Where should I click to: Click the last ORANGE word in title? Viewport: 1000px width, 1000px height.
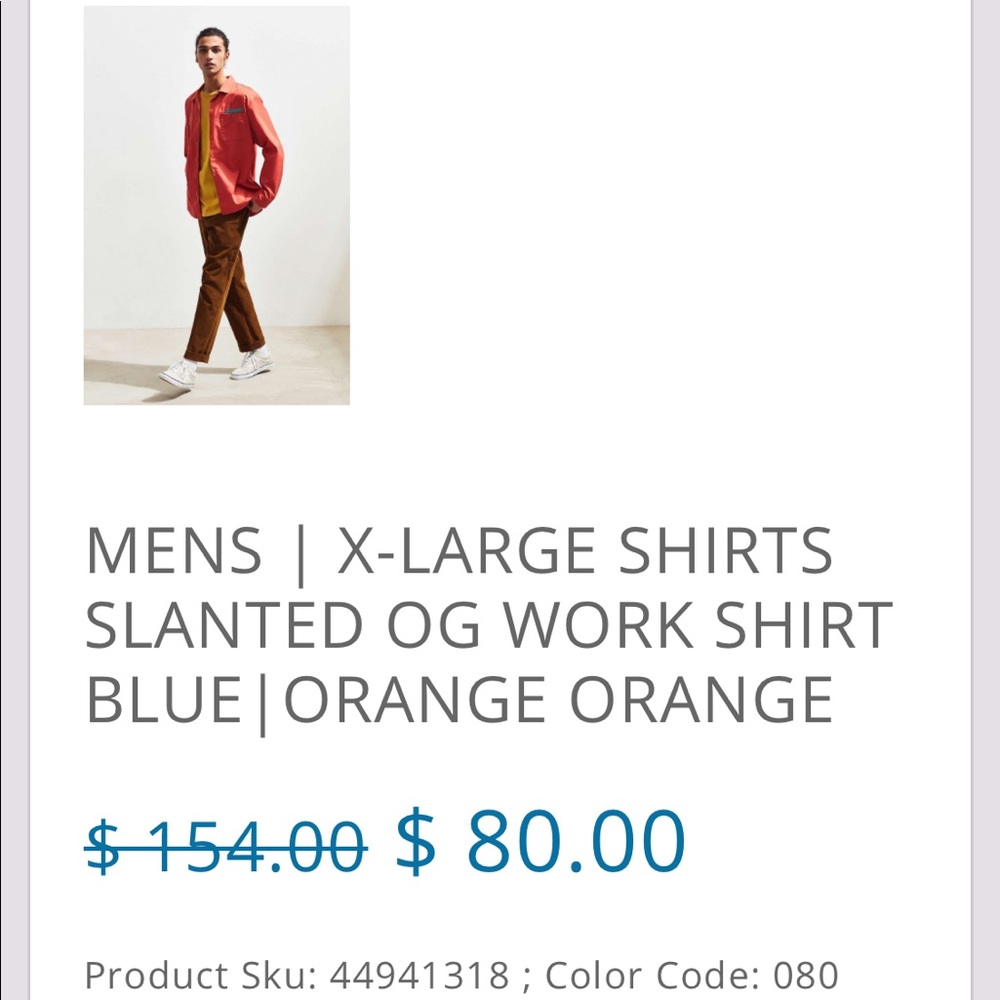click(701, 700)
